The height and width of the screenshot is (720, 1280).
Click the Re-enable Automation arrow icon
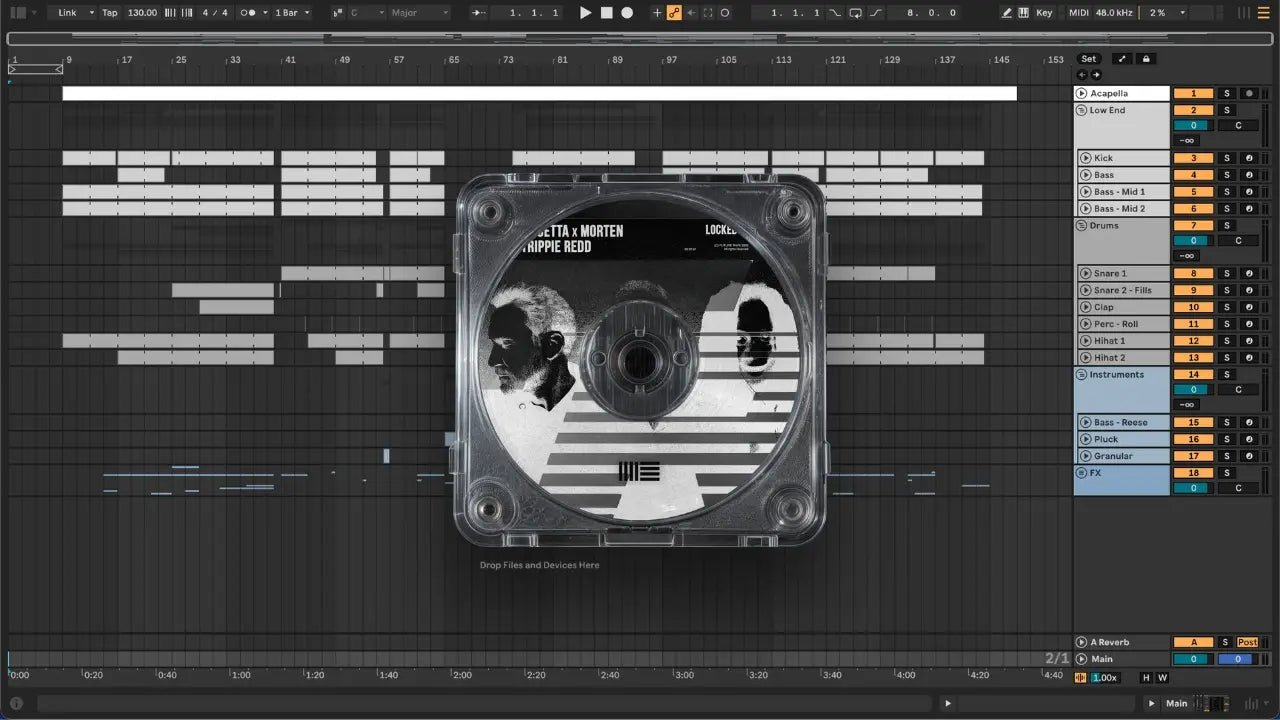[691, 13]
